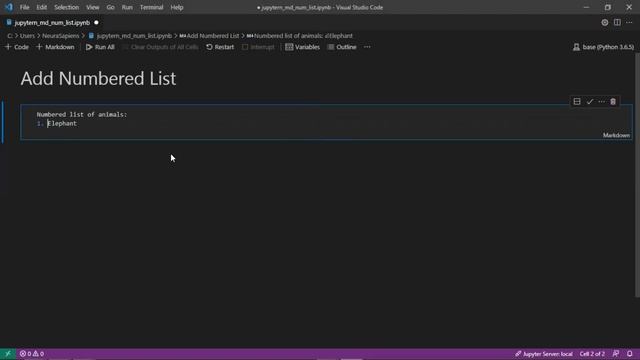Open the C: drive breadcrumb
The width and height of the screenshot is (640, 360).
coord(10,36)
